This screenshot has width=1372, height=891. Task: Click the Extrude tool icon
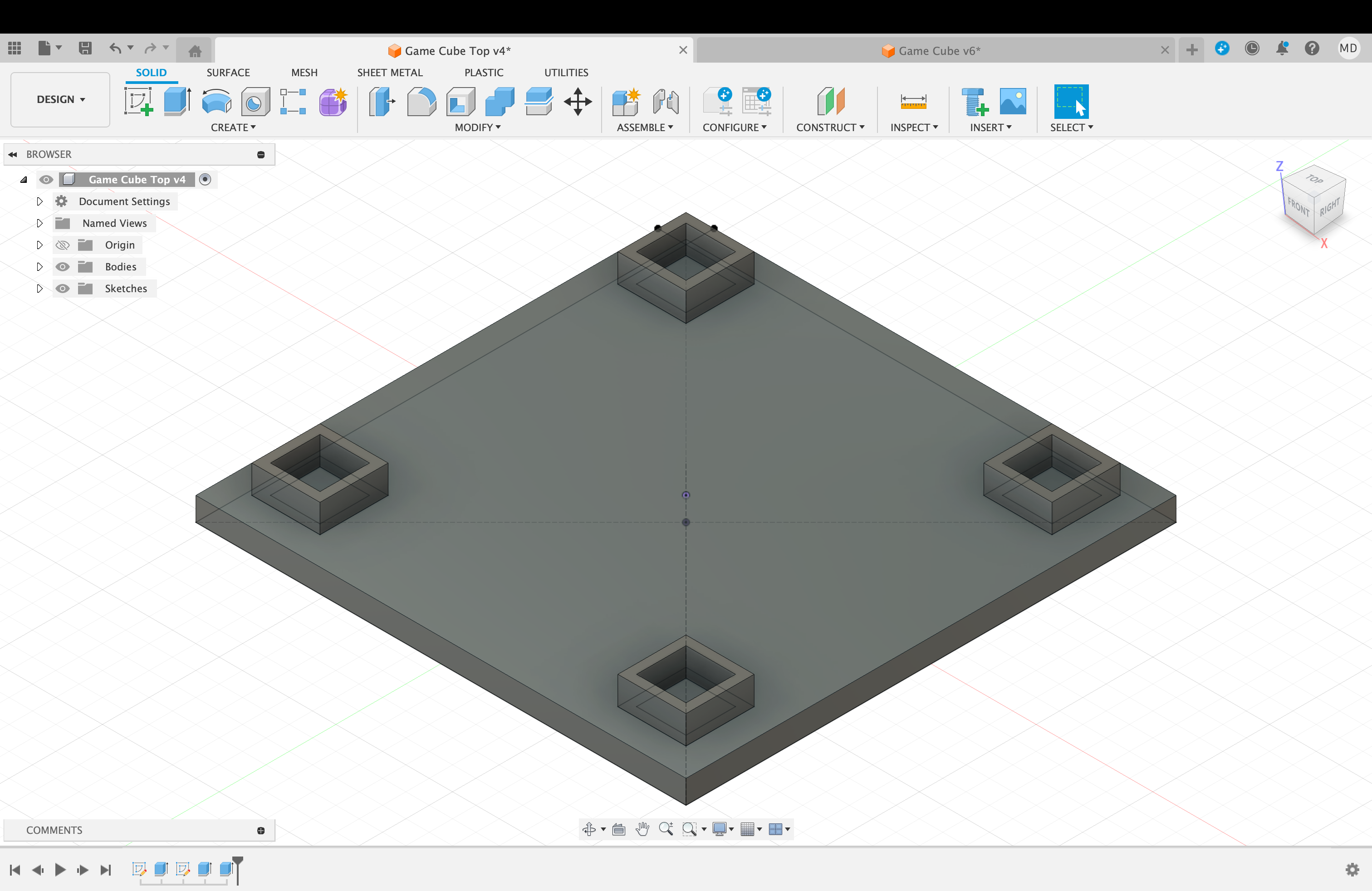click(177, 102)
